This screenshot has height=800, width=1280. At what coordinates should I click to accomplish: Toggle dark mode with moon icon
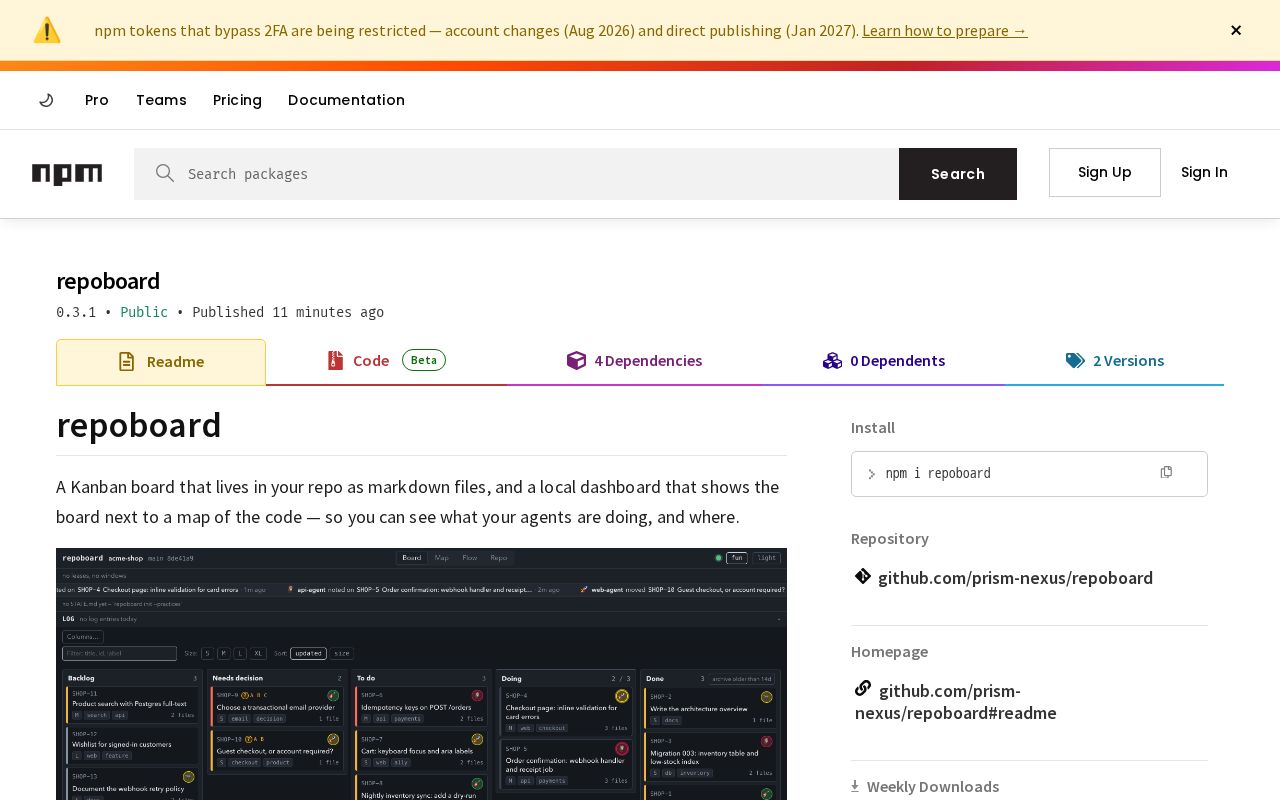tap(46, 100)
